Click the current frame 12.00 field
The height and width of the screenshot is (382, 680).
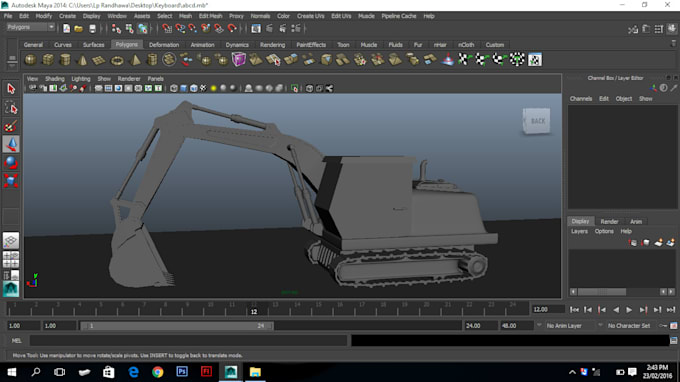pos(548,310)
